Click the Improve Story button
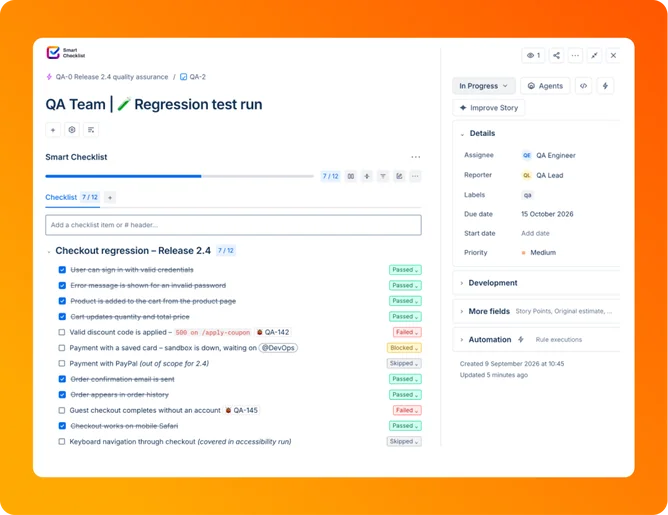Viewport: 668px width, 515px height. [x=489, y=108]
